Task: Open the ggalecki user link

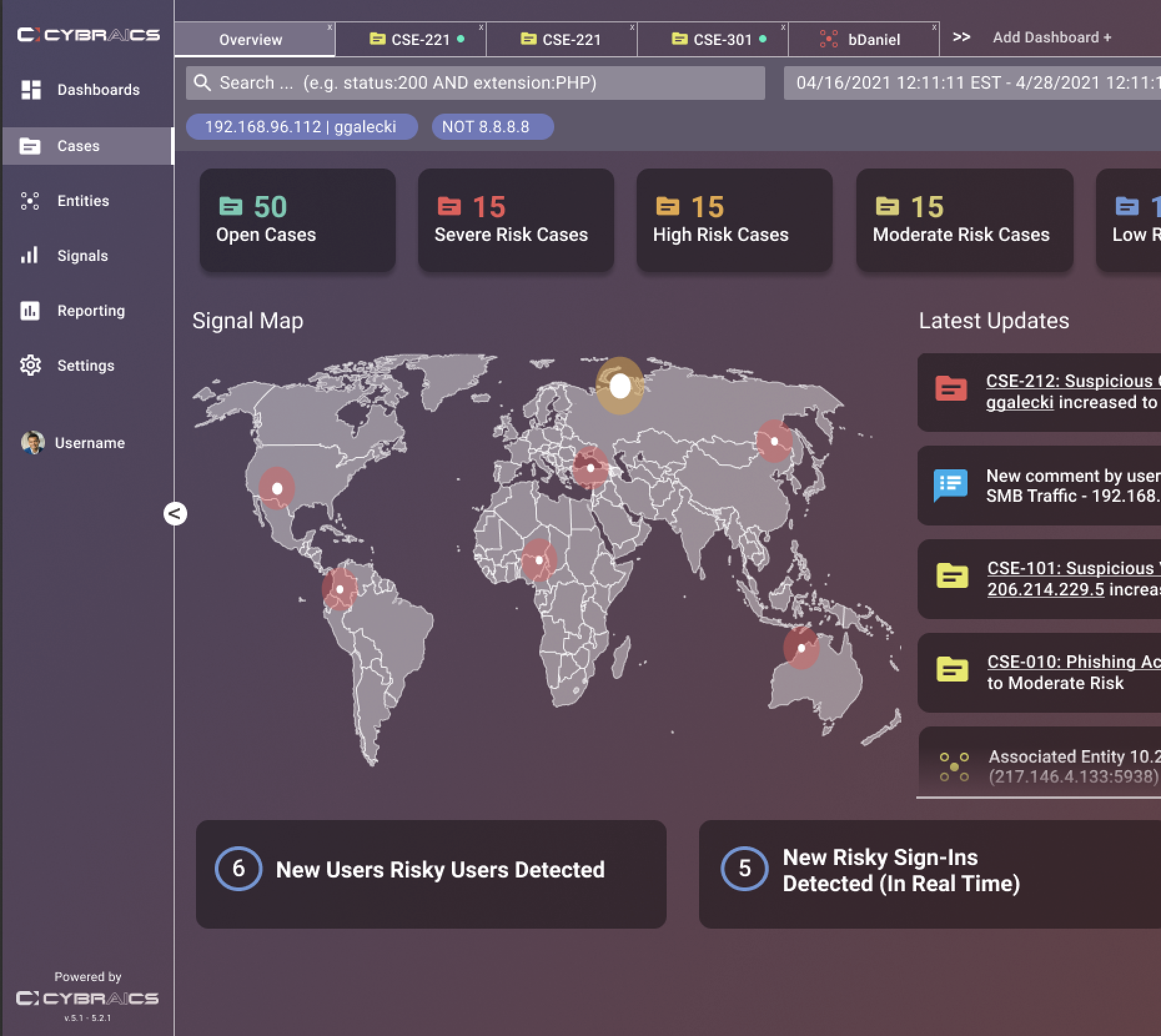Action: (x=1019, y=403)
